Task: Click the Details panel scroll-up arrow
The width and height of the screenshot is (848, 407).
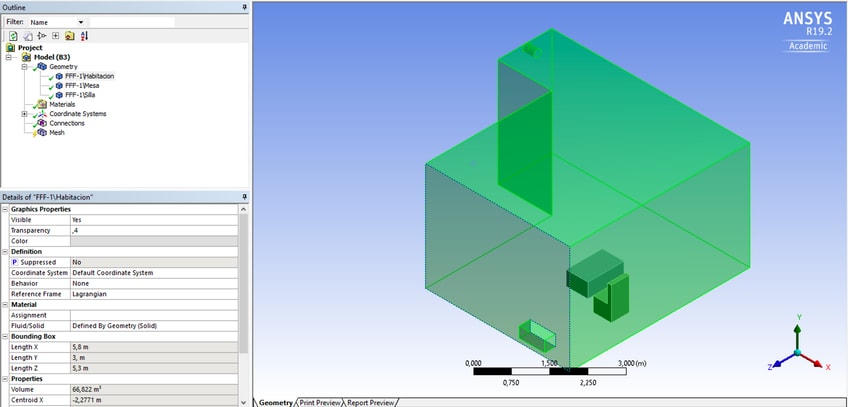Action: coord(243,209)
